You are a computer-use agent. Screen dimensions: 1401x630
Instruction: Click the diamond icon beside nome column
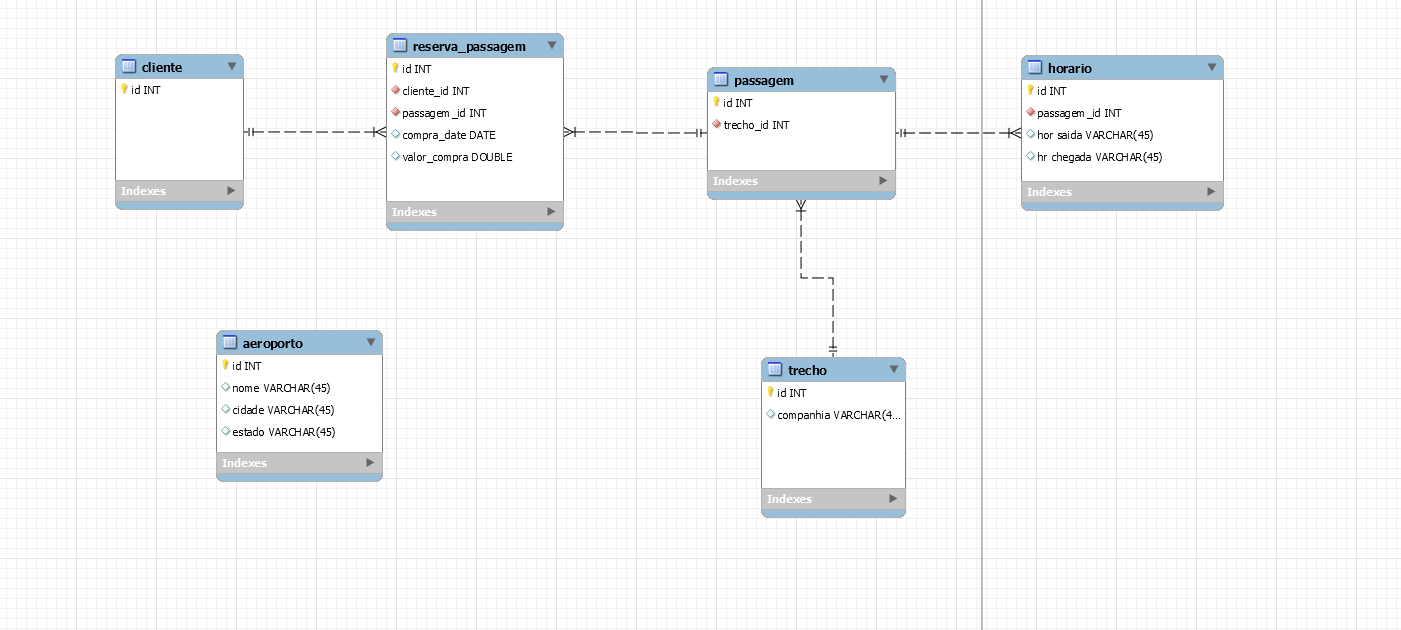pyautogui.click(x=226, y=387)
